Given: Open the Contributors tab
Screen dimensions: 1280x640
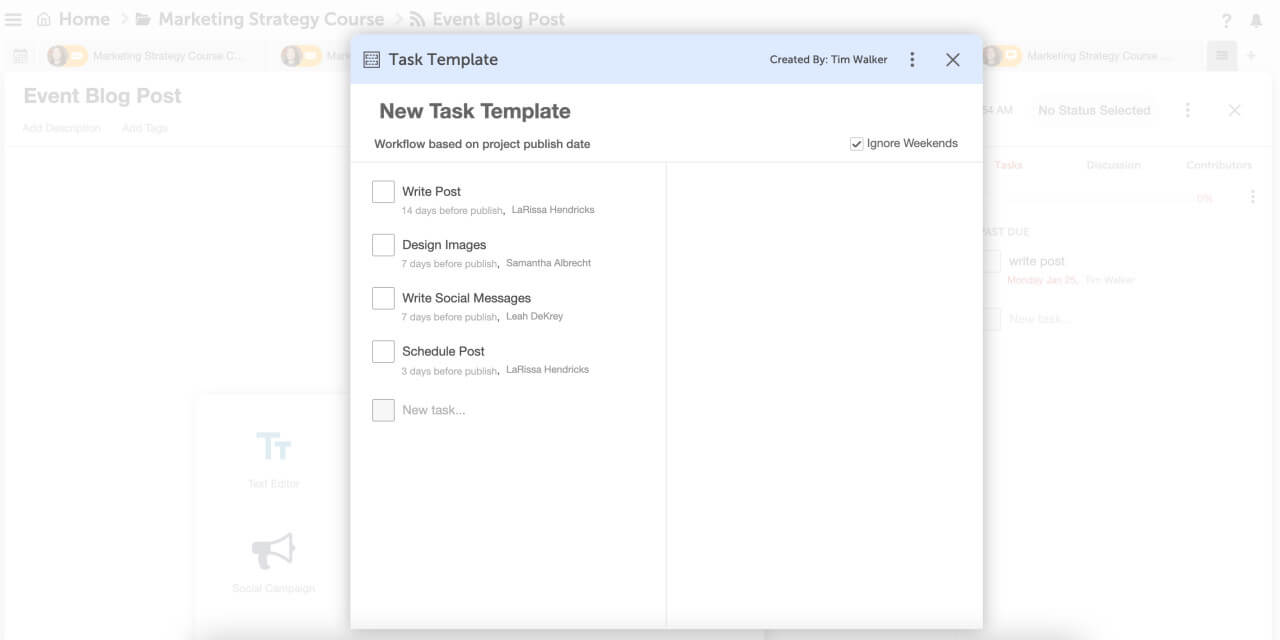Looking at the screenshot, I should click(x=1218, y=165).
